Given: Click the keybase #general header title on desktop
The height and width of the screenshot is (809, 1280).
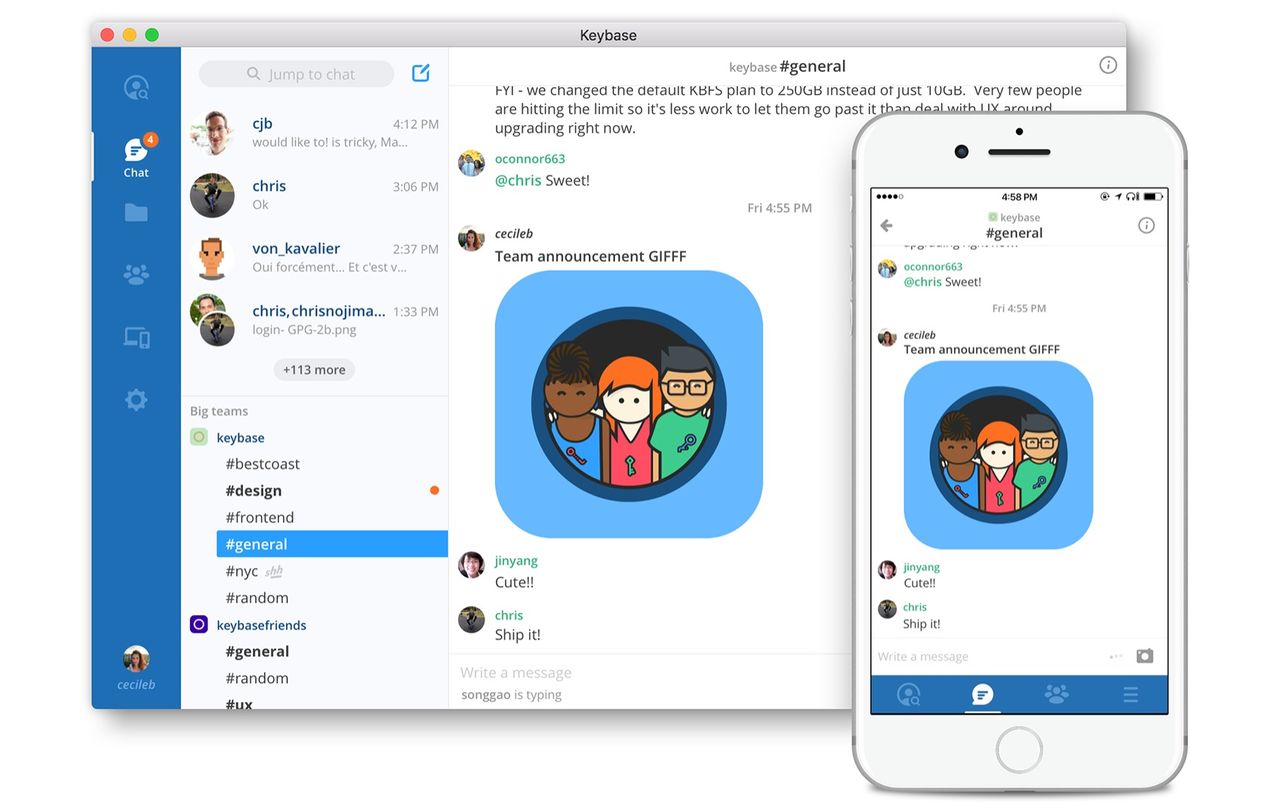Looking at the screenshot, I should tap(787, 66).
